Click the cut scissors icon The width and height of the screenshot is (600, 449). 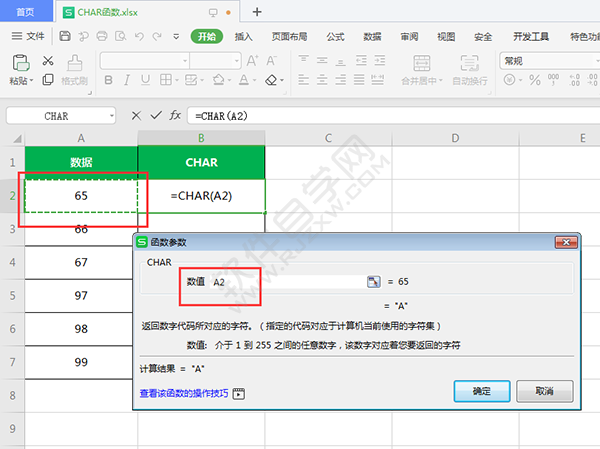[48, 61]
